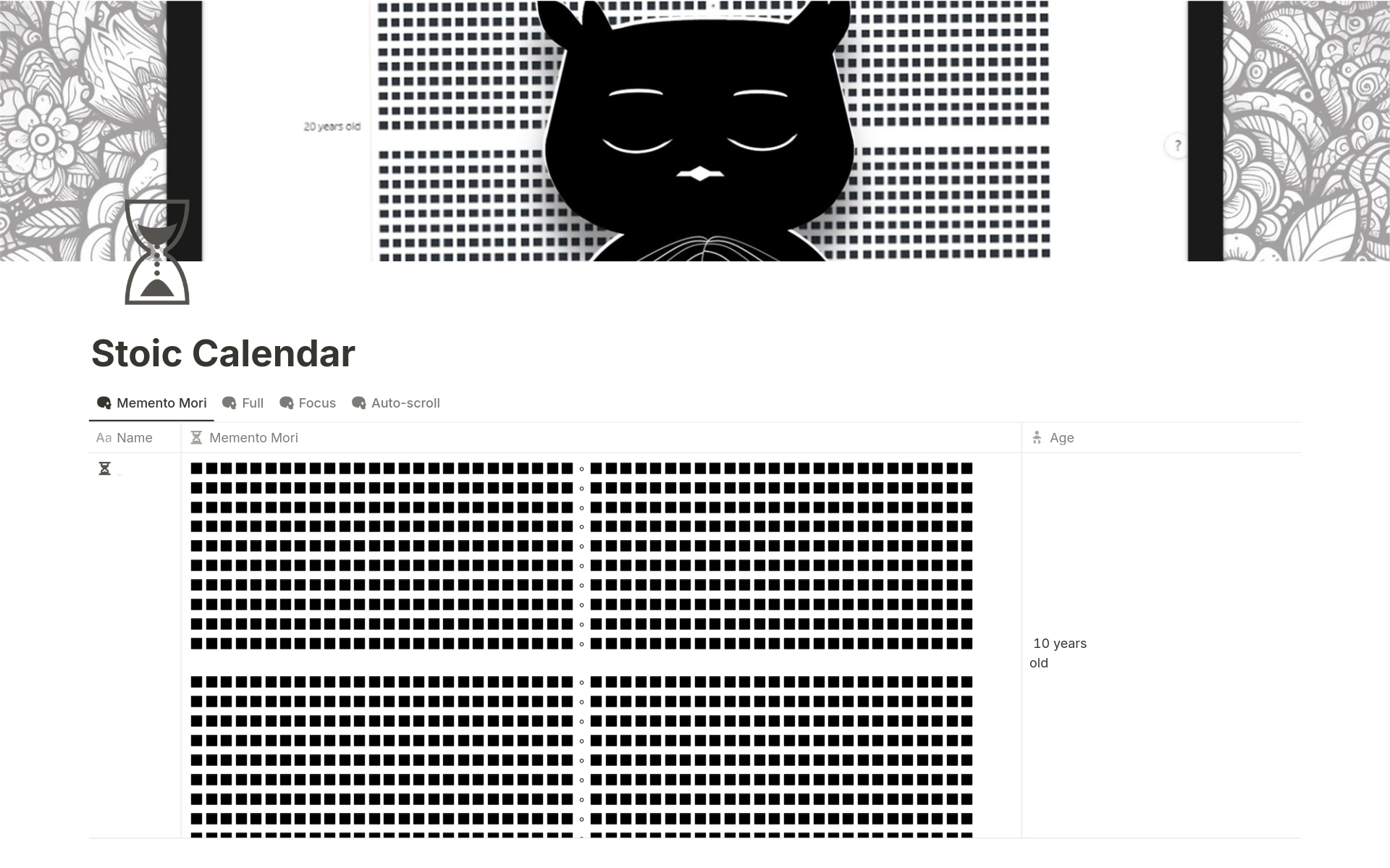Screen dimensions: 1390x868
Task: Switch to the Focus tab
Action: click(317, 402)
